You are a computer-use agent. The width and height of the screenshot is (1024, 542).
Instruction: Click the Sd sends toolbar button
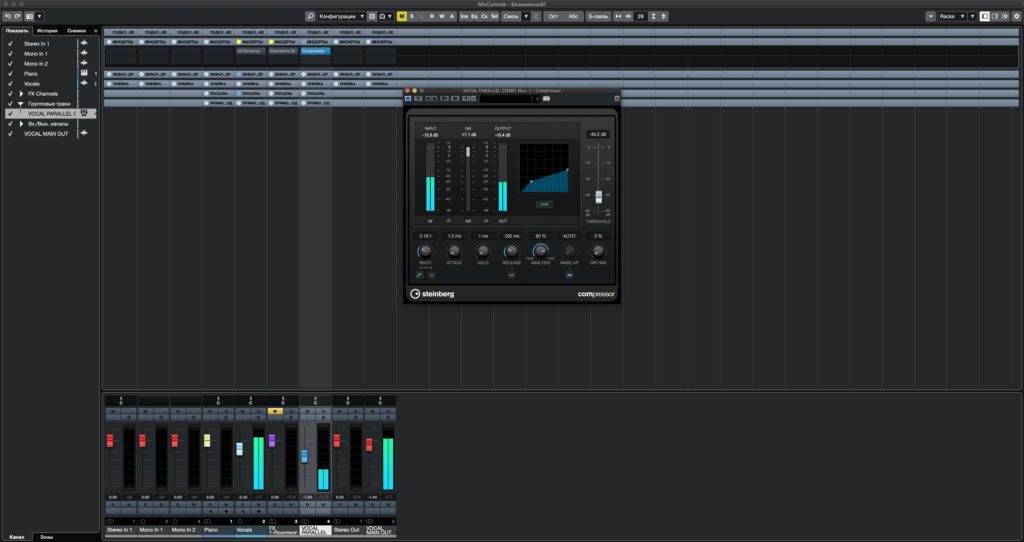click(x=494, y=16)
